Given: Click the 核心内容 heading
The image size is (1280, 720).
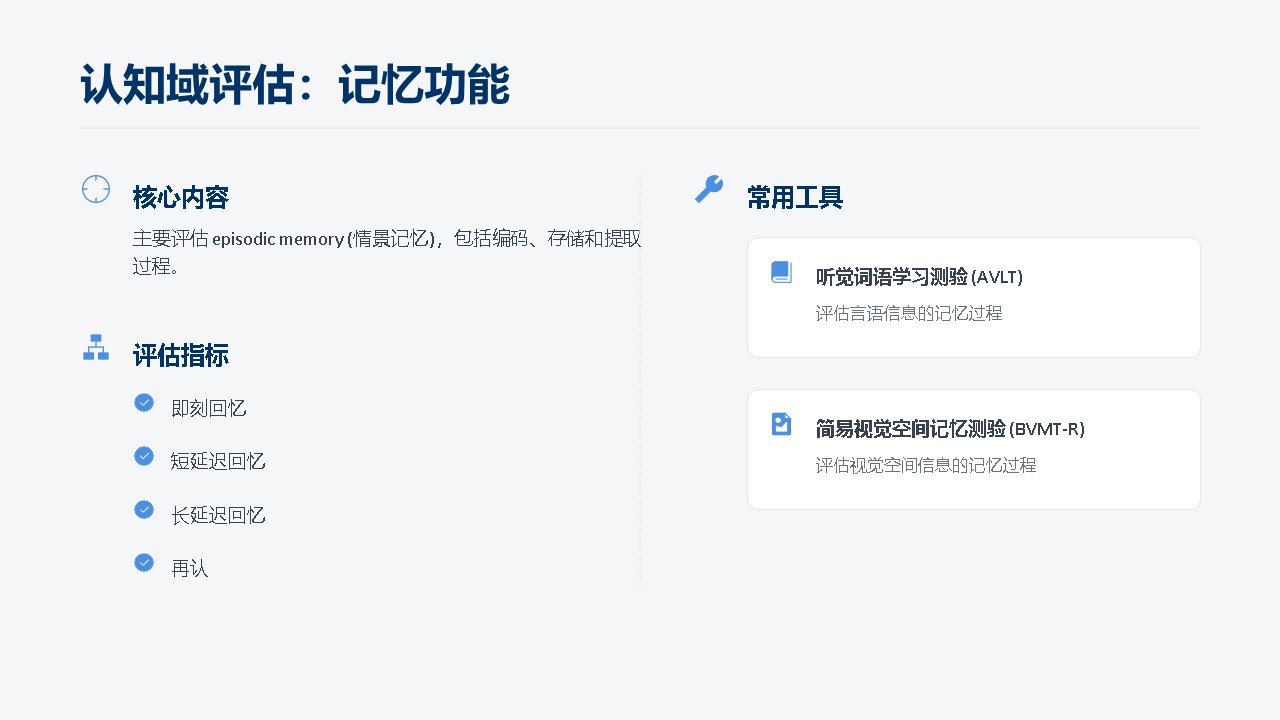Looking at the screenshot, I should click(181, 198).
